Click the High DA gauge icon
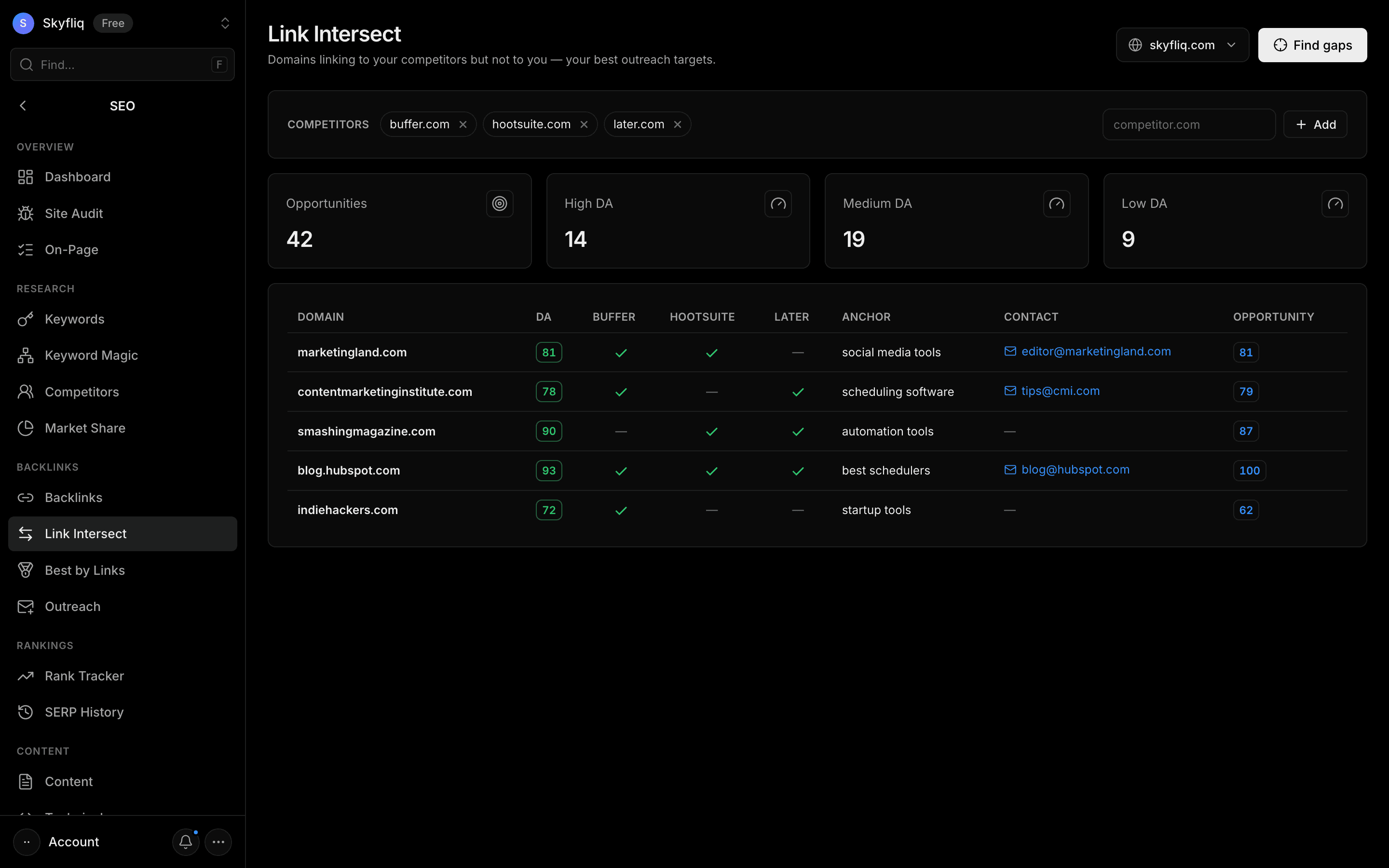1389x868 pixels. pyautogui.click(x=778, y=204)
